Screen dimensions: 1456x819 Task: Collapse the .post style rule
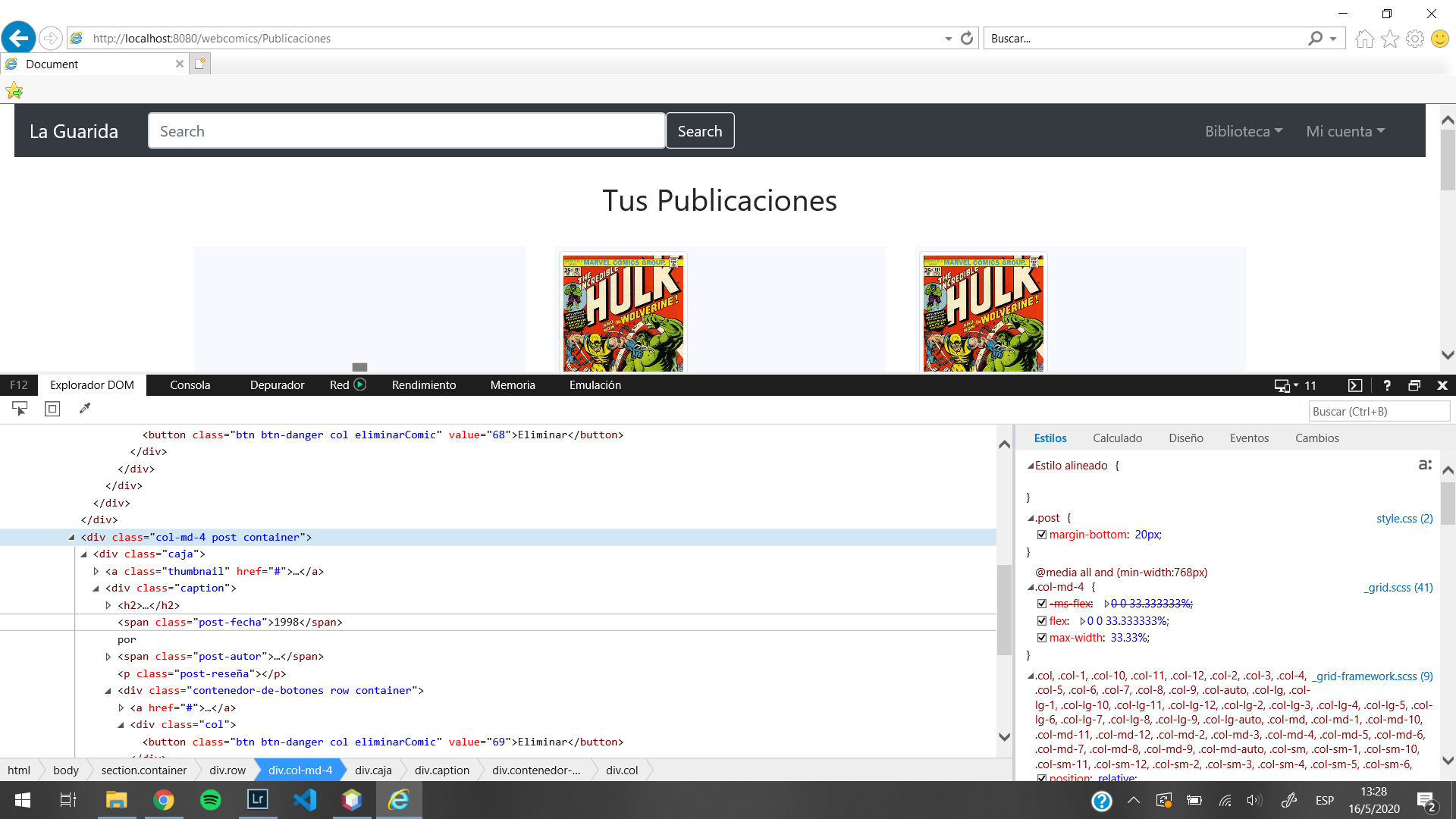click(1031, 518)
